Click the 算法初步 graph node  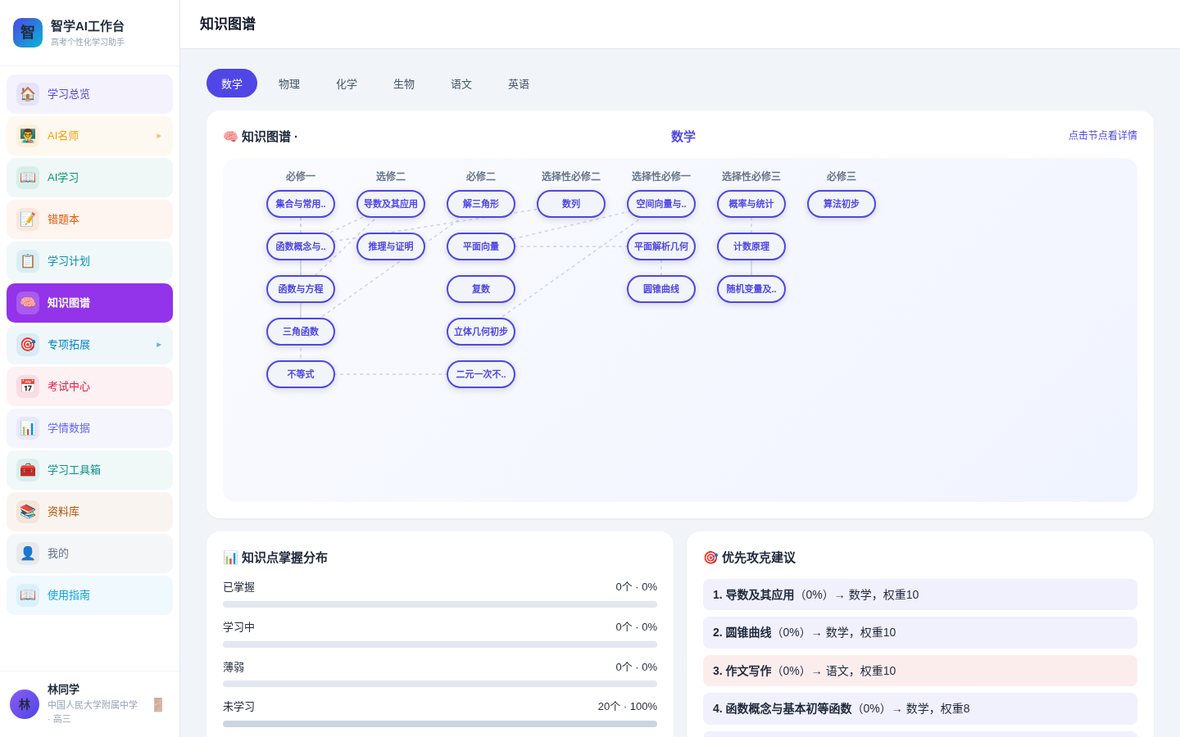click(841, 204)
